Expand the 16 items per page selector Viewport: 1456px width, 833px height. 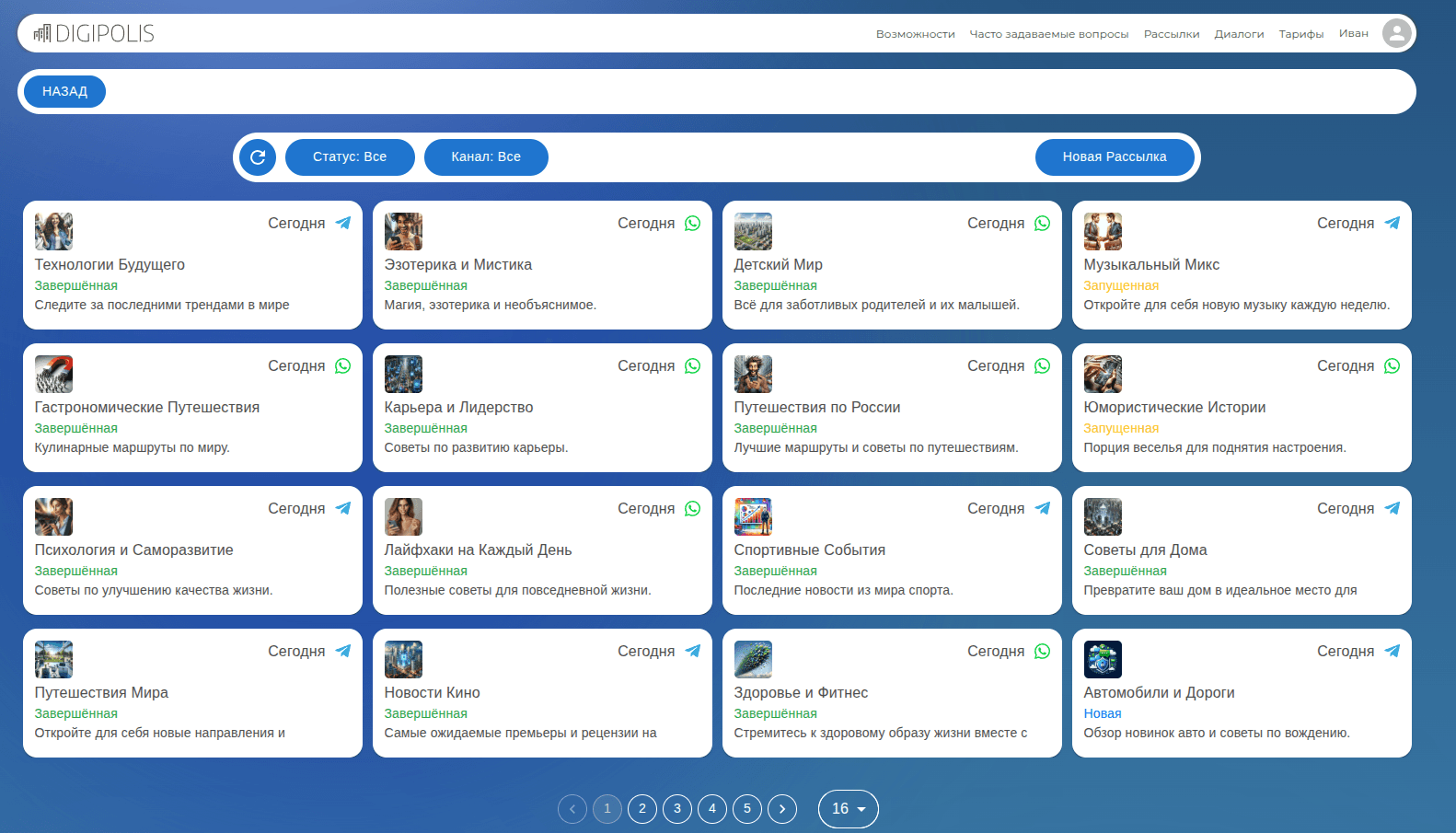click(x=848, y=809)
